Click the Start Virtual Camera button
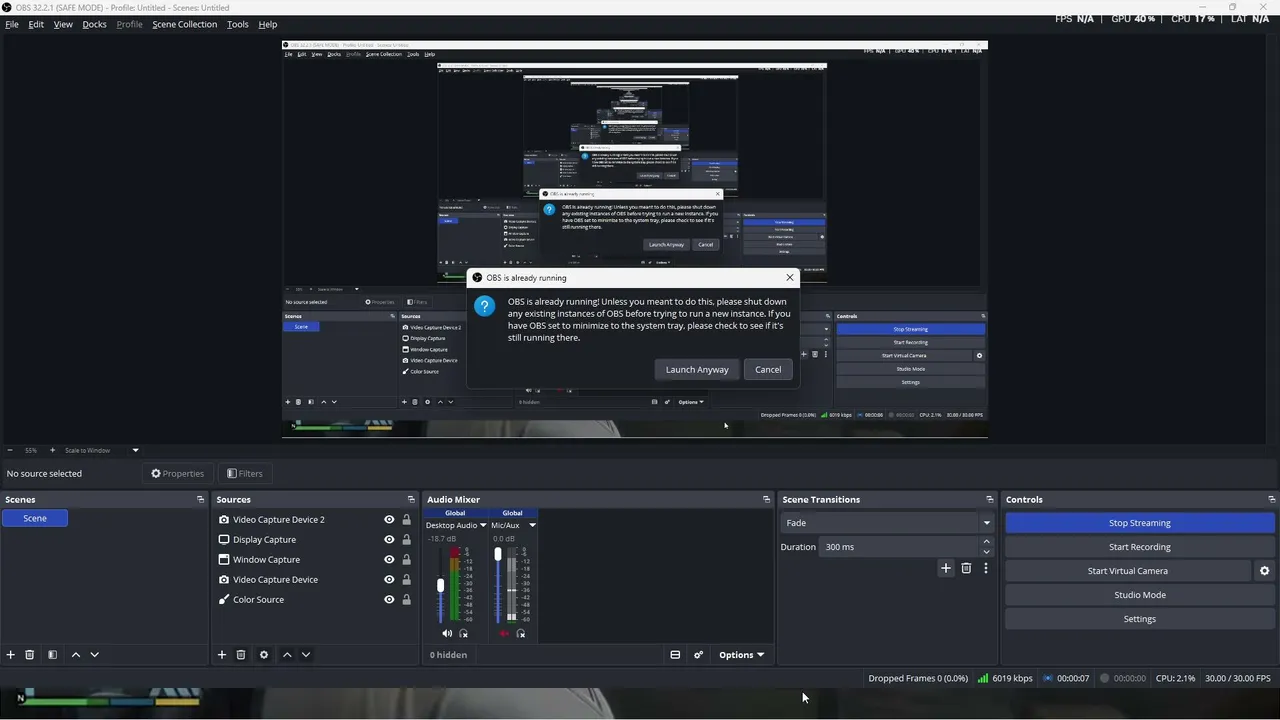Image resolution: width=1280 pixels, height=720 pixels. coord(1128,571)
